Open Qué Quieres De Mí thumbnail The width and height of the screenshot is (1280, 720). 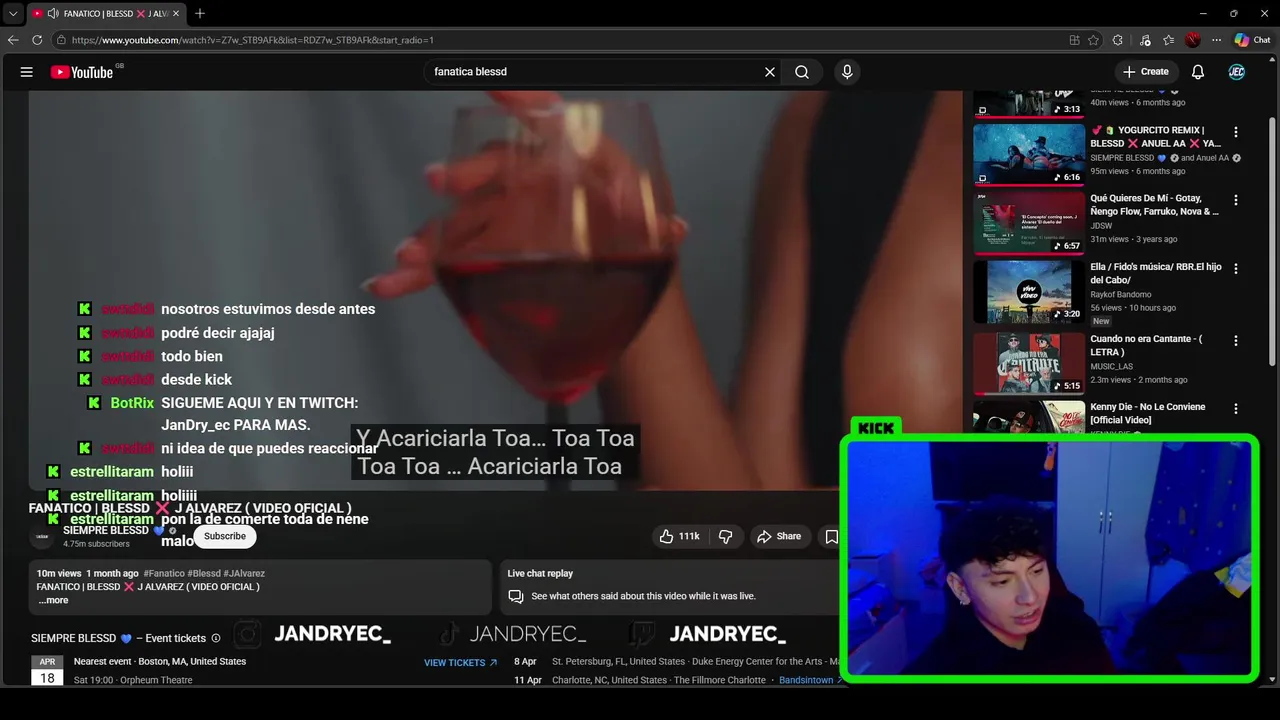pos(1029,223)
